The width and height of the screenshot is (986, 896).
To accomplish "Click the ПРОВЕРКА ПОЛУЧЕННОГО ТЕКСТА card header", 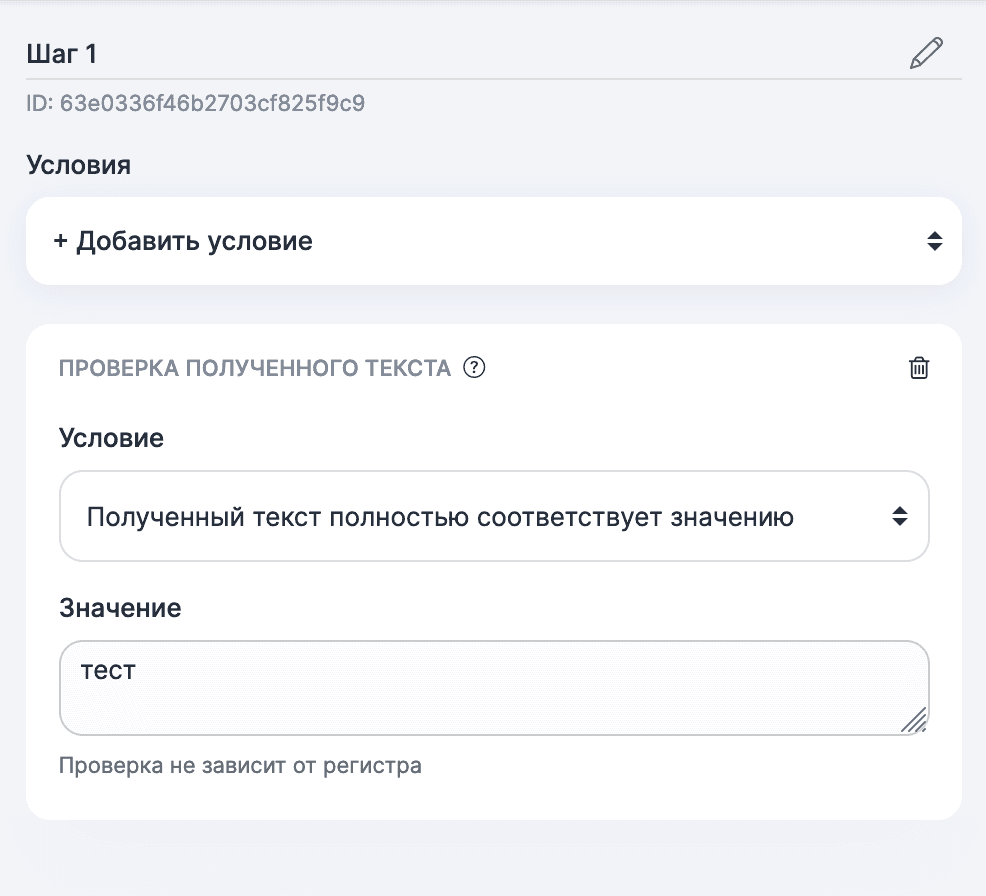I will tap(255, 368).
